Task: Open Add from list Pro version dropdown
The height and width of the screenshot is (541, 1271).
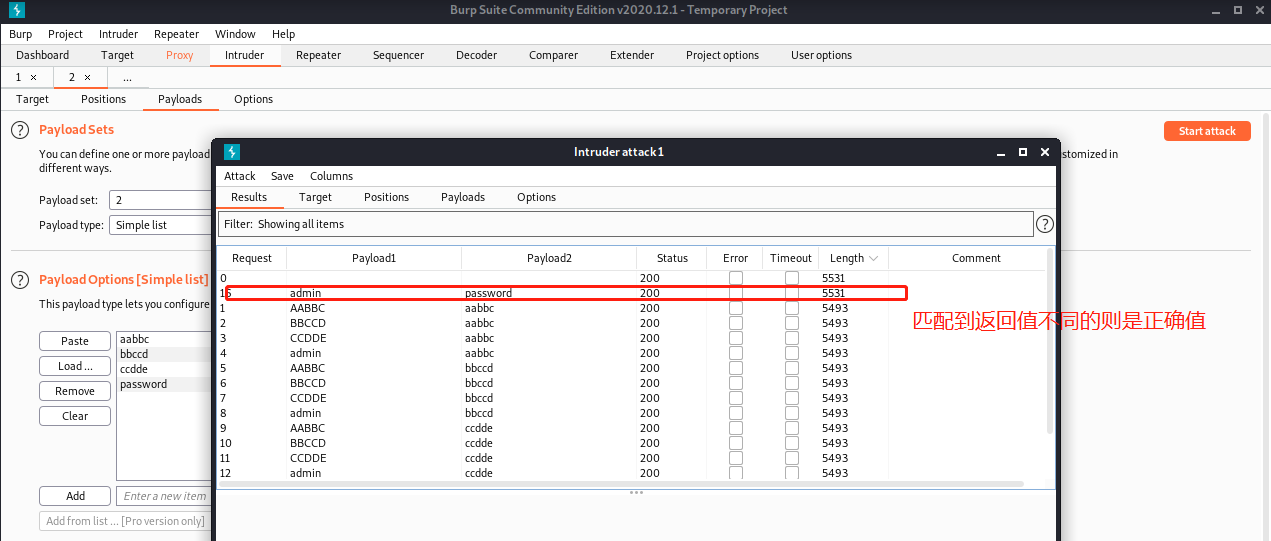Action: 126,521
